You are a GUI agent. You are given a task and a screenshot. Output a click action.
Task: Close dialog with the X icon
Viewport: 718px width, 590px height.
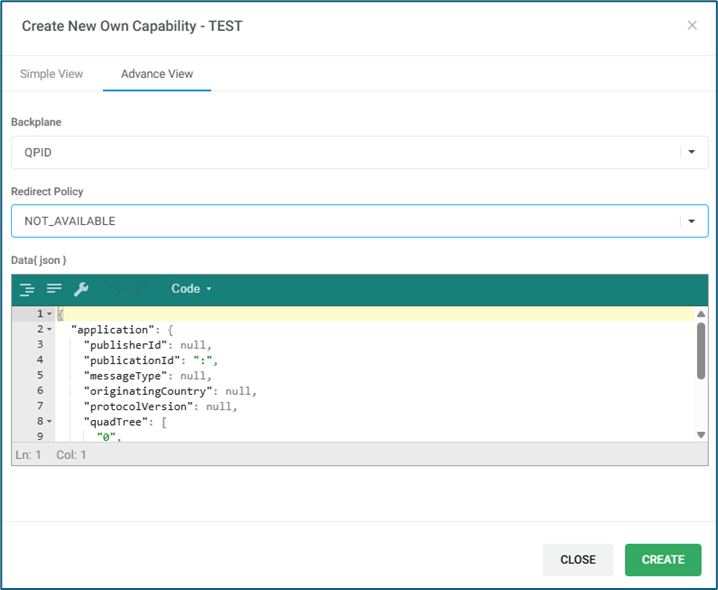pos(692,26)
